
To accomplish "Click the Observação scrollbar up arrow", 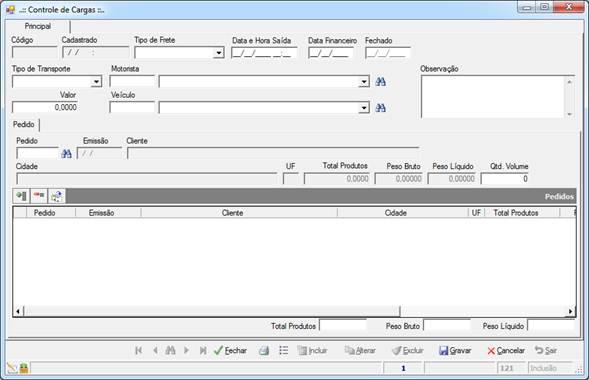I will point(569,81).
